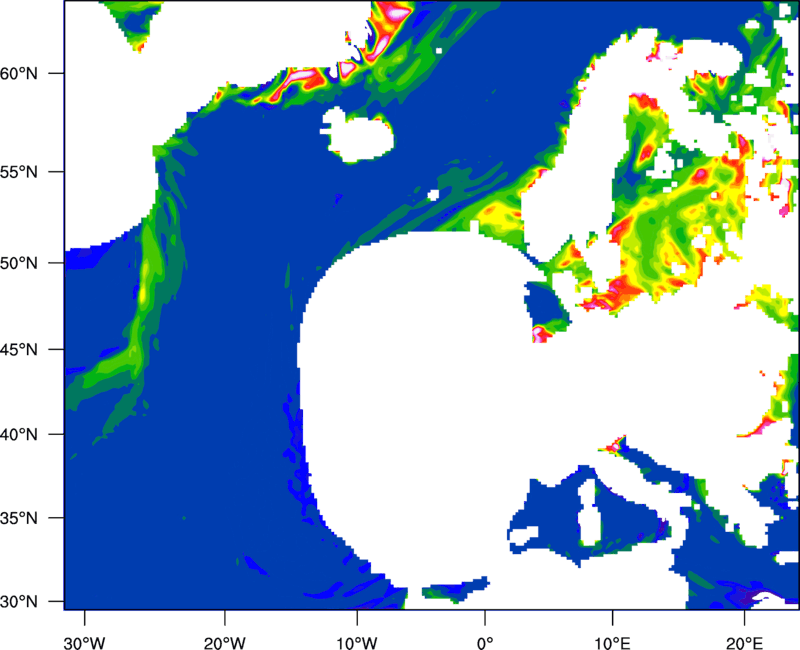Click the 60°N latitude label
Viewport: 800px width, 650px height.
click(x=19, y=73)
